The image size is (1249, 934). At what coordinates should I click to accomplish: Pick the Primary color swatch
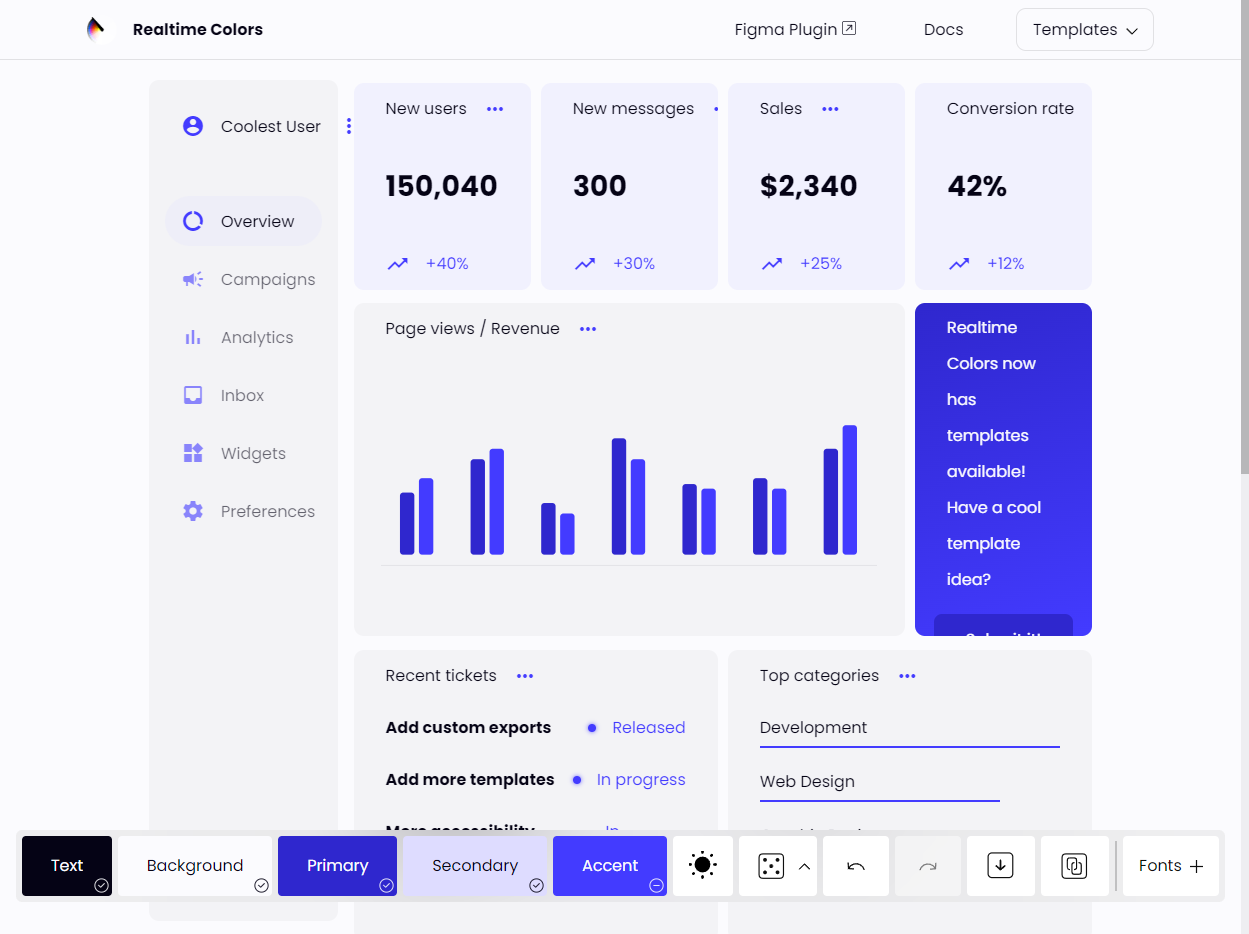click(x=337, y=866)
